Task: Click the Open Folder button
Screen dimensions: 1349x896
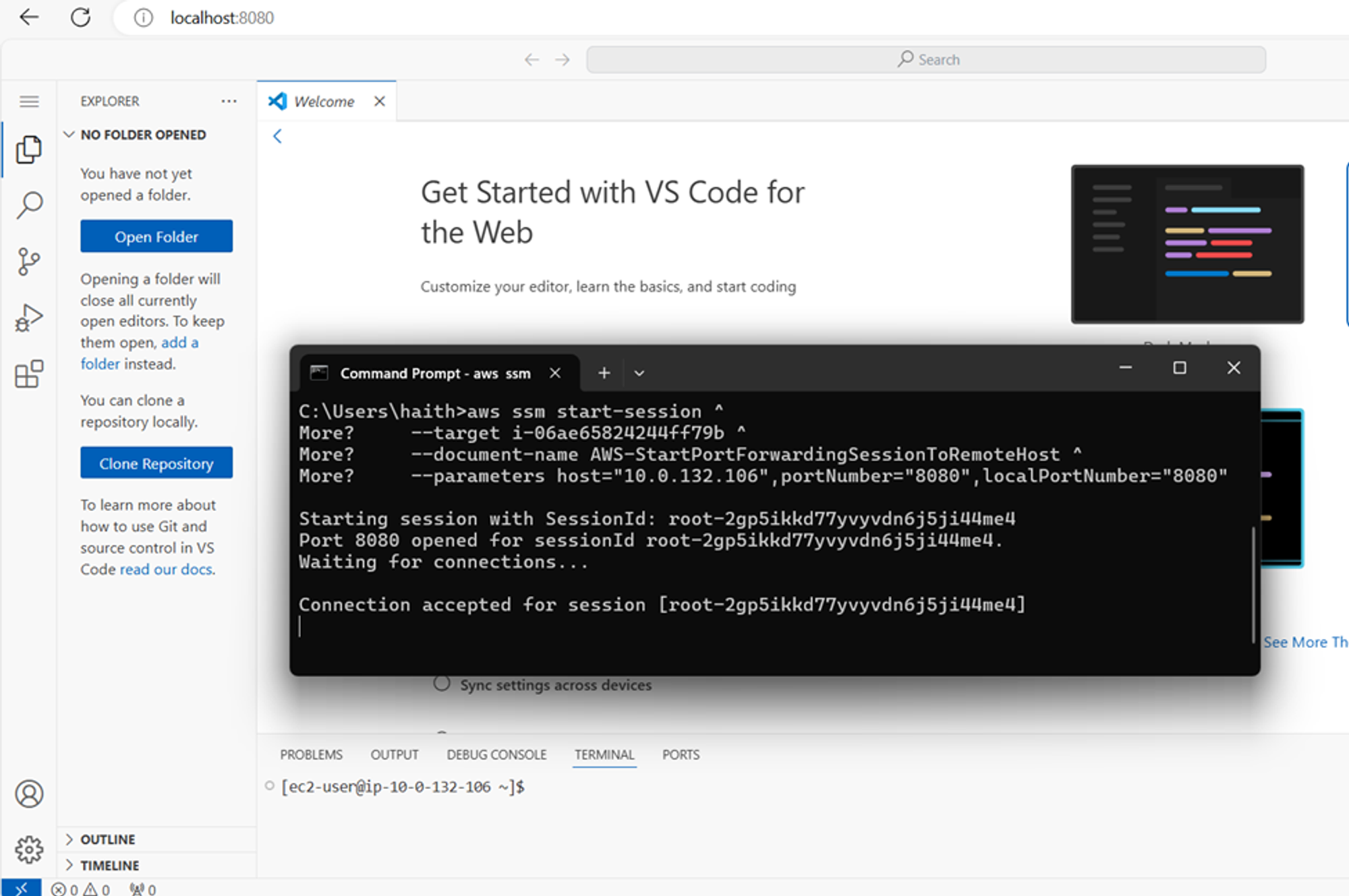Action: click(x=156, y=237)
